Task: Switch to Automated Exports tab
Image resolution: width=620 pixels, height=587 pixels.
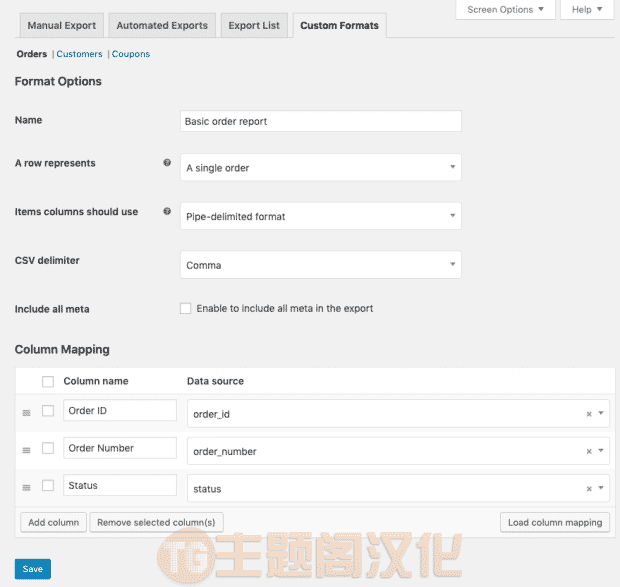Action: click(162, 26)
